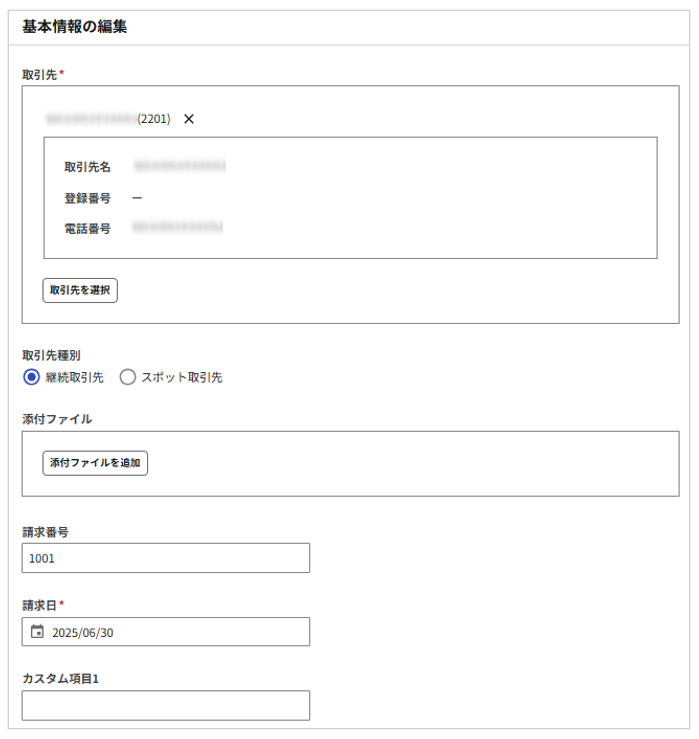
Task: Click the 取引先種別 section label
Action: pyautogui.click(x=51, y=354)
